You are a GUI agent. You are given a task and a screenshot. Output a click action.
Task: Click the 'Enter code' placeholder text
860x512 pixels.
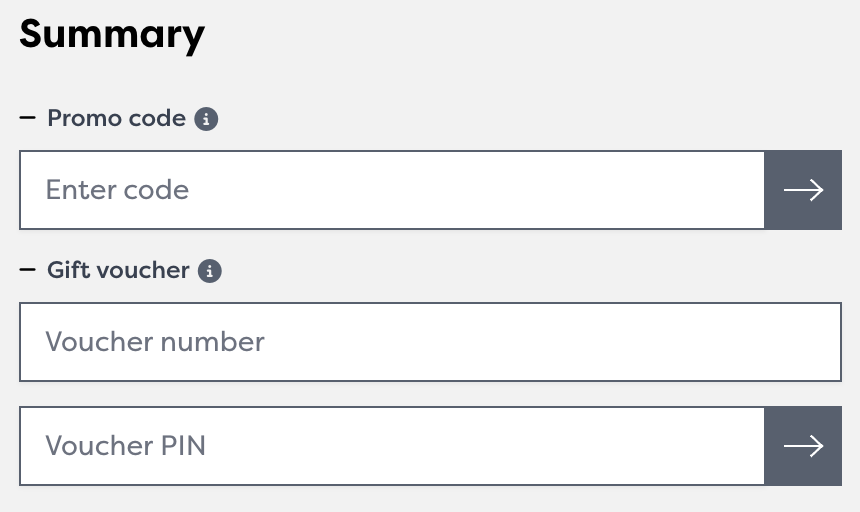click(117, 190)
